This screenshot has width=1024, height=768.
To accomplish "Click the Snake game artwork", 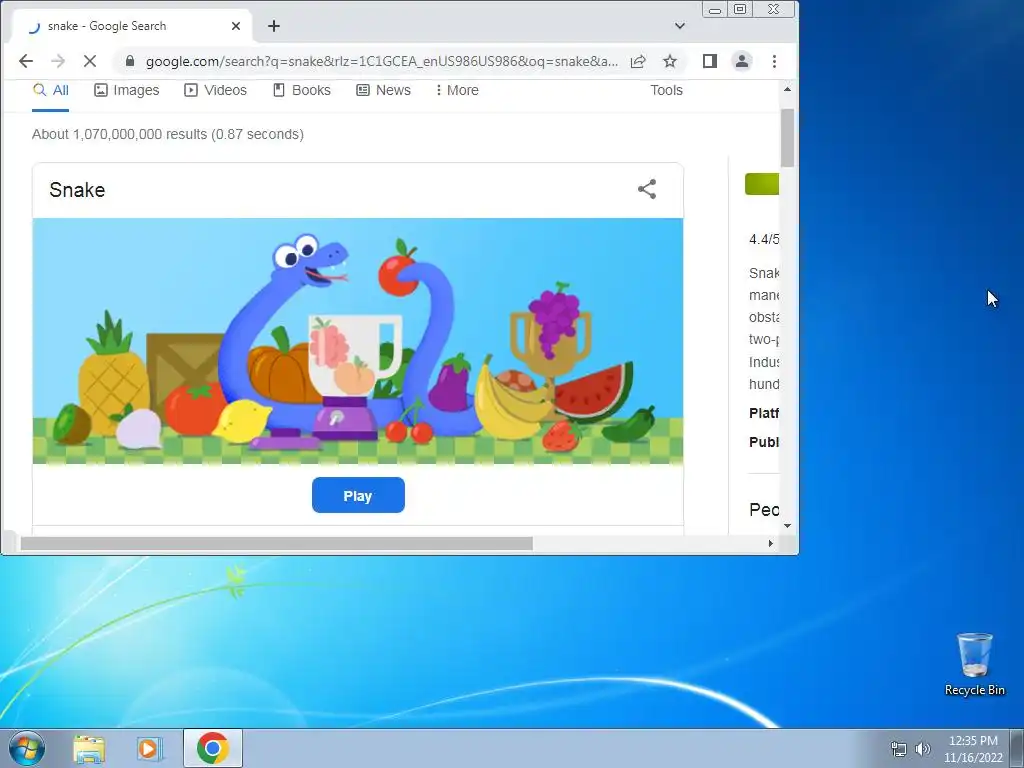I will pyautogui.click(x=358, y=341).
